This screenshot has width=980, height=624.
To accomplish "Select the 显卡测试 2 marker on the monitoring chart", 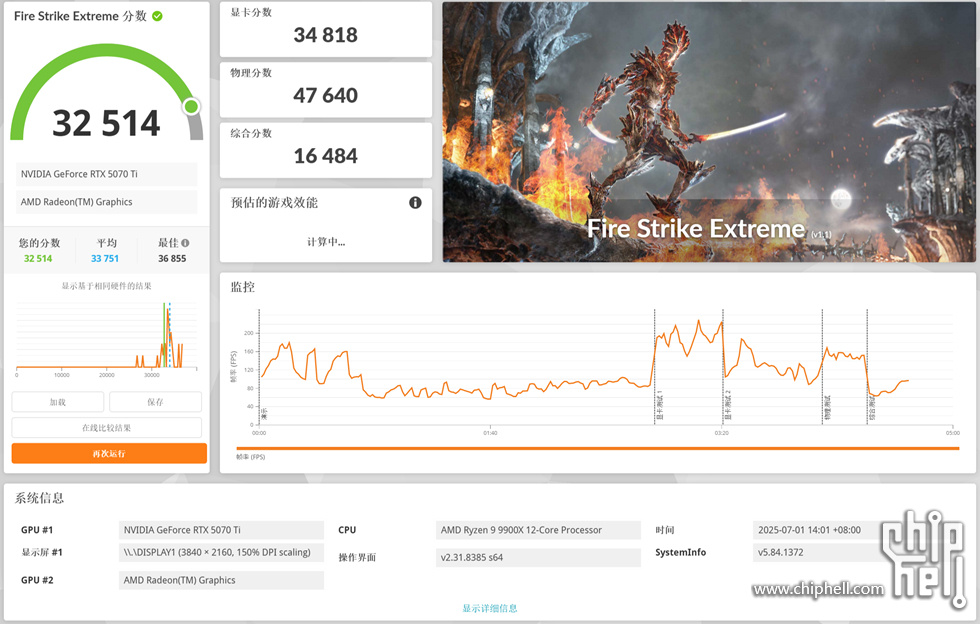I will 728,406.
